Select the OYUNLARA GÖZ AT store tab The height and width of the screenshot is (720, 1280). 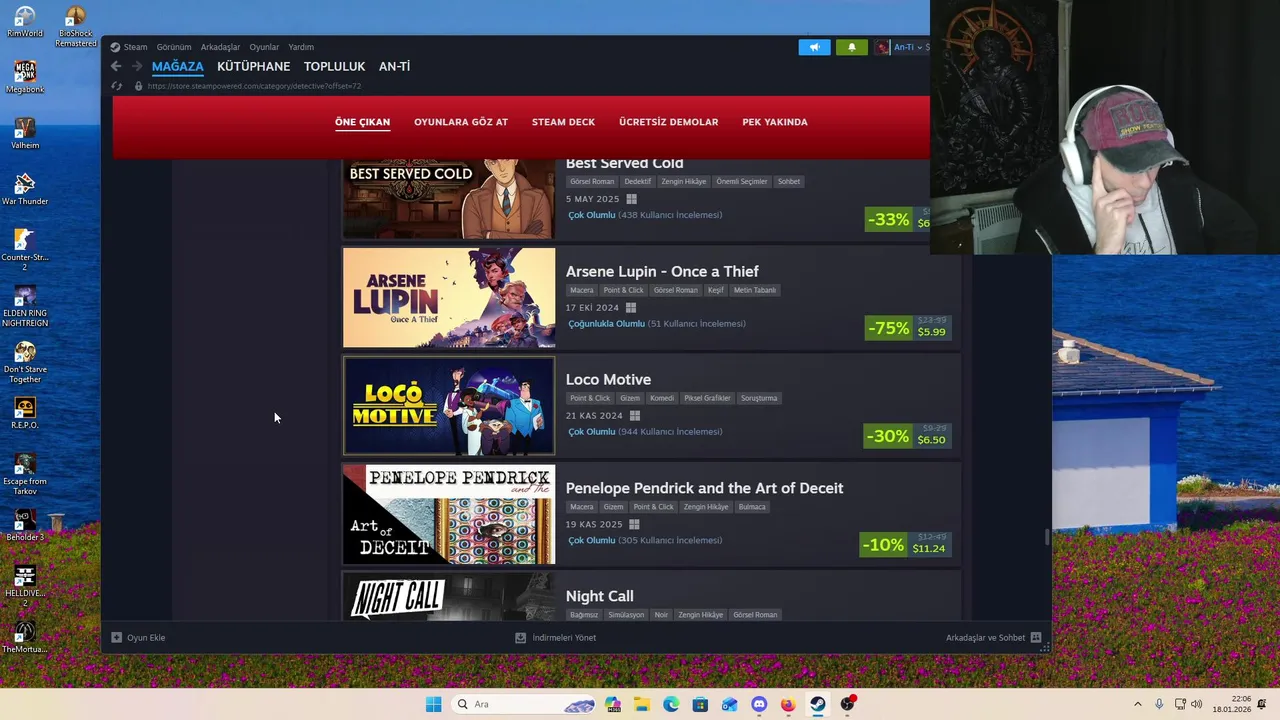click(461, 122)
